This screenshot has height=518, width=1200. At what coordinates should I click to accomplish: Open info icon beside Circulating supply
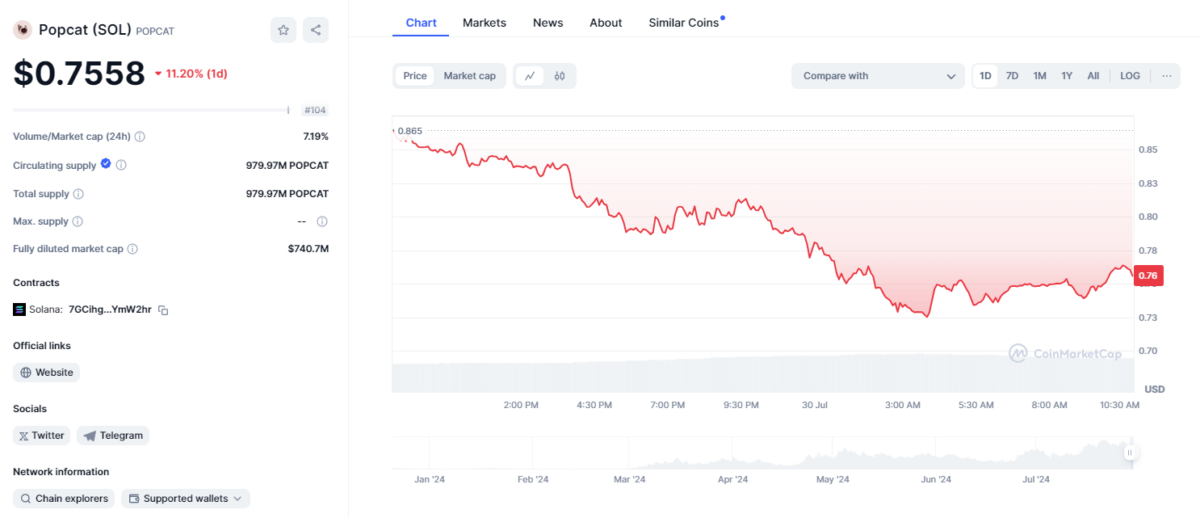[121, 165]
